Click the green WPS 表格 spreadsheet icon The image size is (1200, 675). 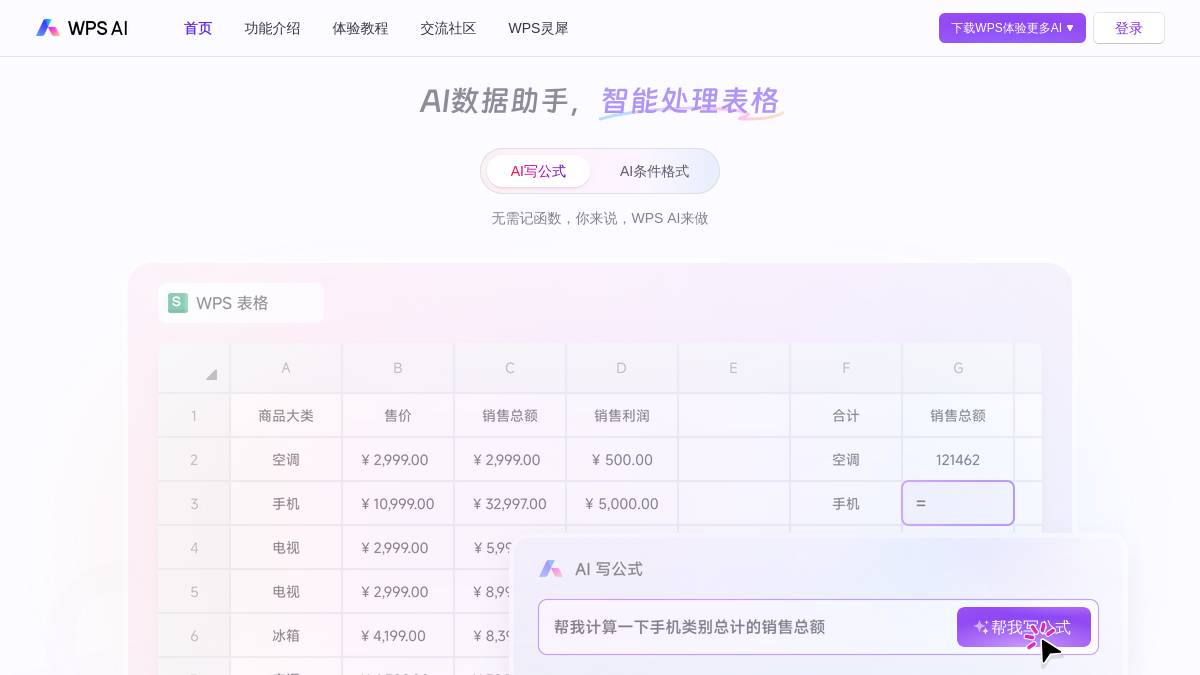click(177, 302)
